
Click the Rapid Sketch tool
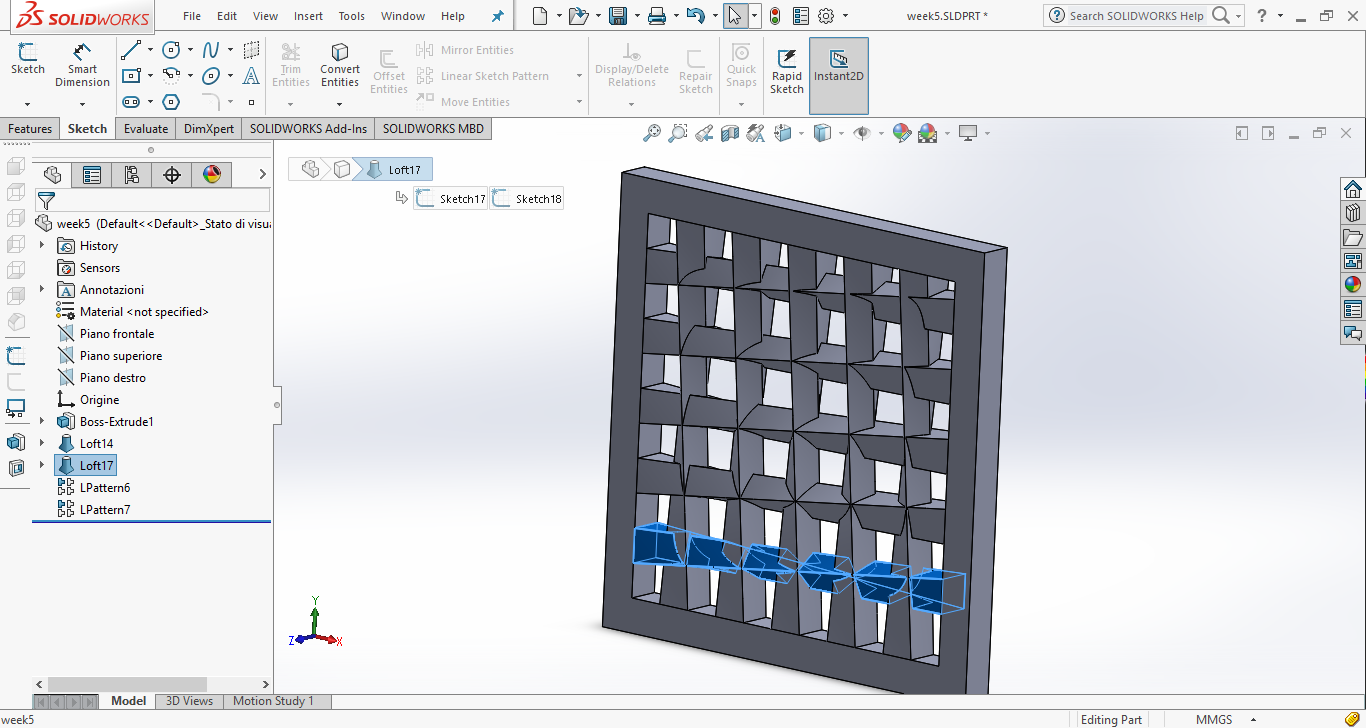pyautogui.click(x=787, y=70)
